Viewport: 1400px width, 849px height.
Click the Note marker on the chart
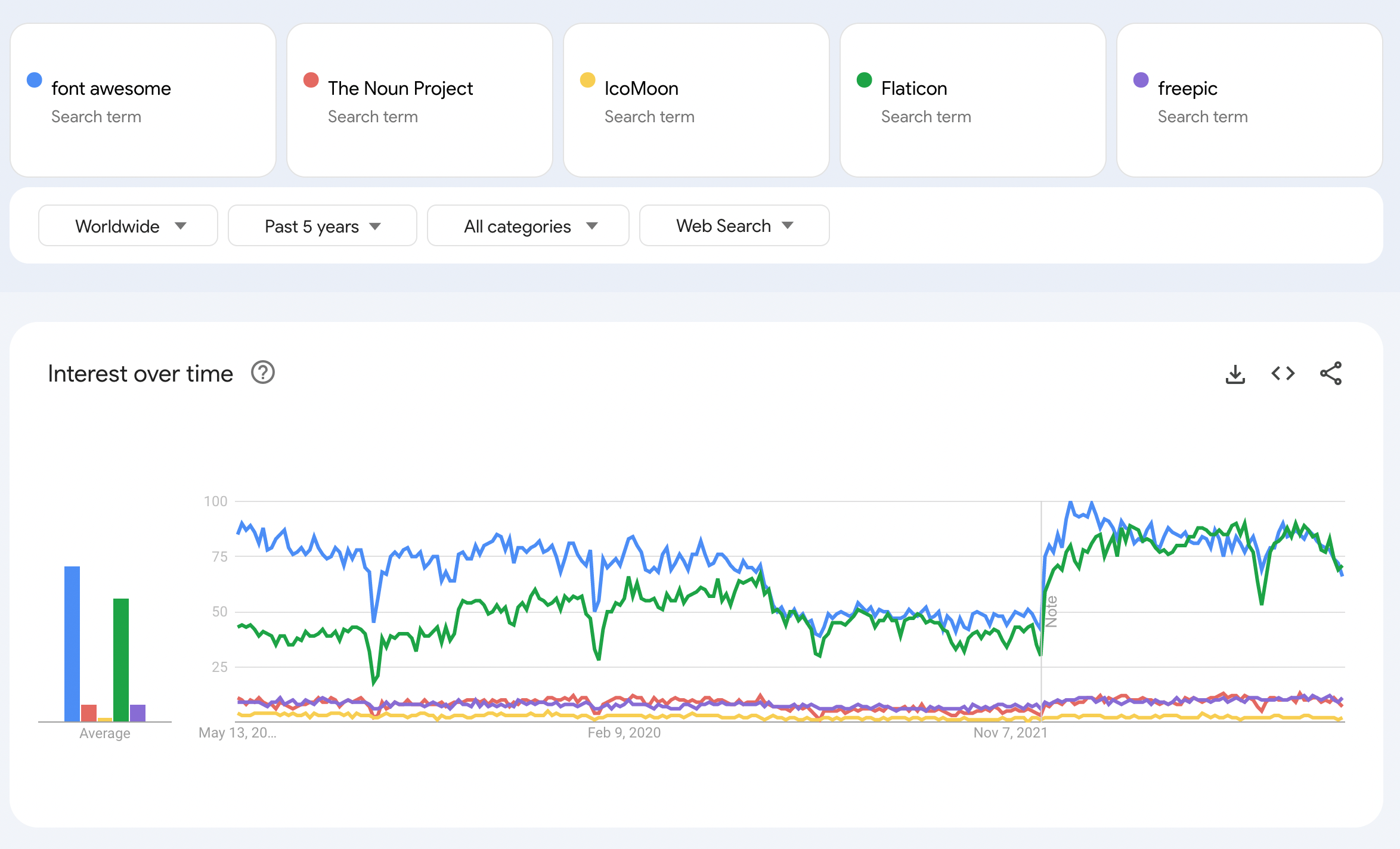coord(1051,612)
